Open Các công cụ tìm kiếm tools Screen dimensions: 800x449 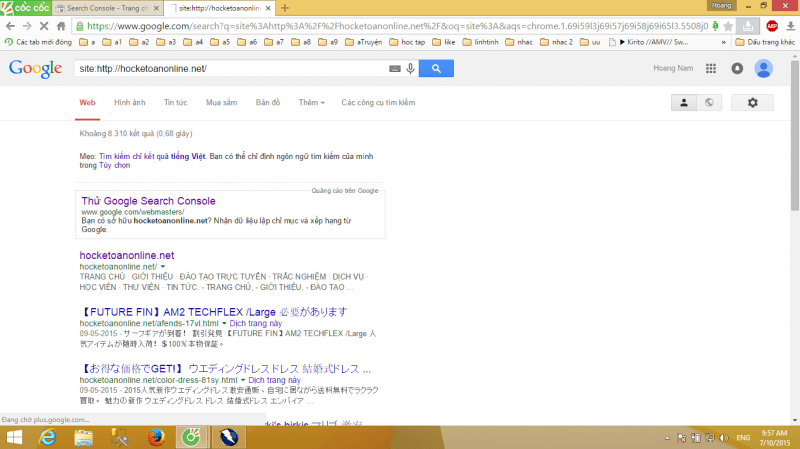point(378,103)
